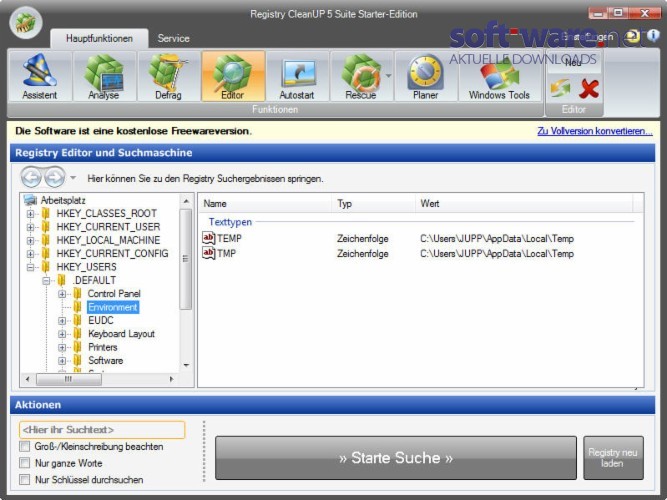667x500 pixels.
Task: Click the Texttypen group header
Action: tap(230, 222)
